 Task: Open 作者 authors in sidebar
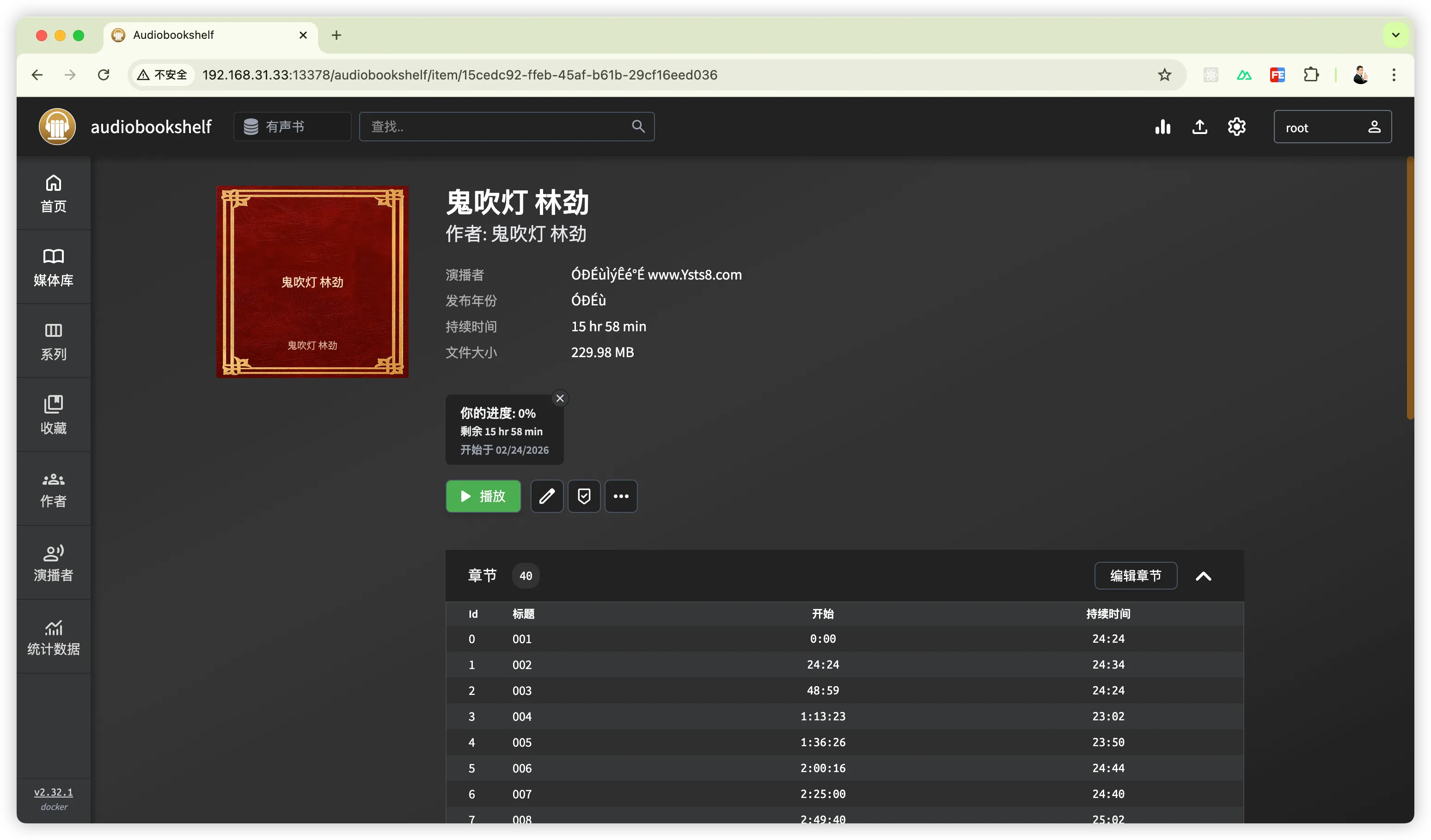click(x=53, y=489)
